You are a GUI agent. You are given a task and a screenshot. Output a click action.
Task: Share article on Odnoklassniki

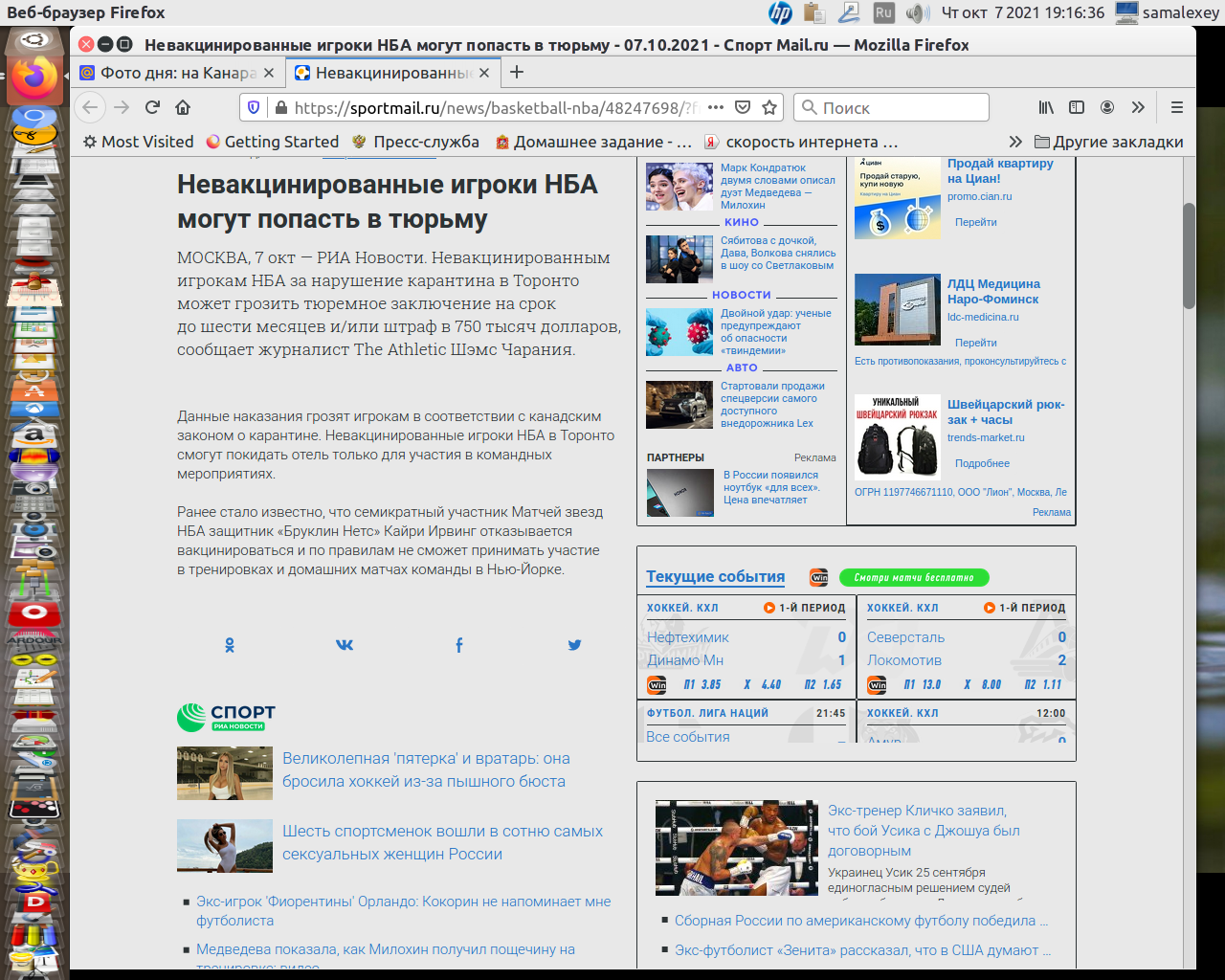point(230,645)
